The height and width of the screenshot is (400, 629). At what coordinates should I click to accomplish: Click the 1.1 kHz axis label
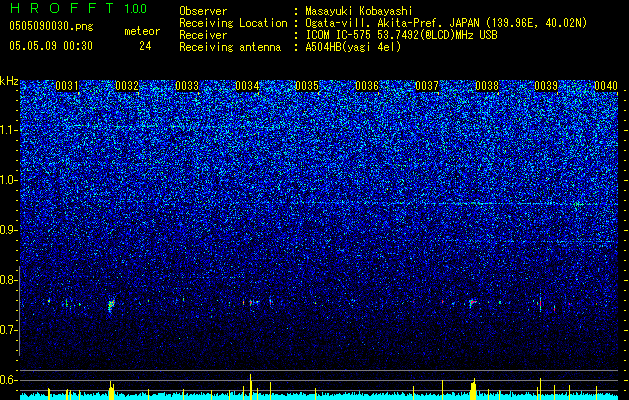point(9,130)
